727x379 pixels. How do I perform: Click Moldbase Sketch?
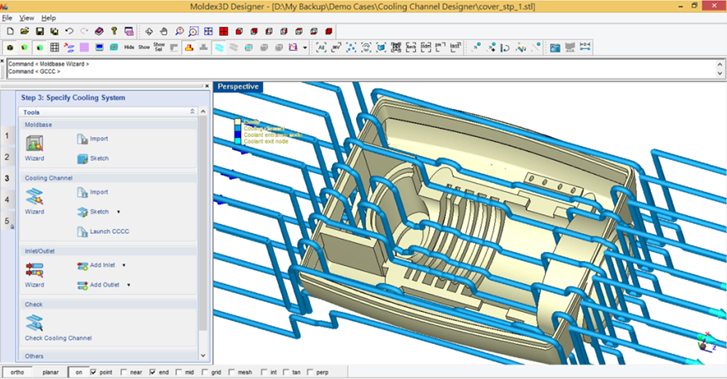[x=93, y=159]
